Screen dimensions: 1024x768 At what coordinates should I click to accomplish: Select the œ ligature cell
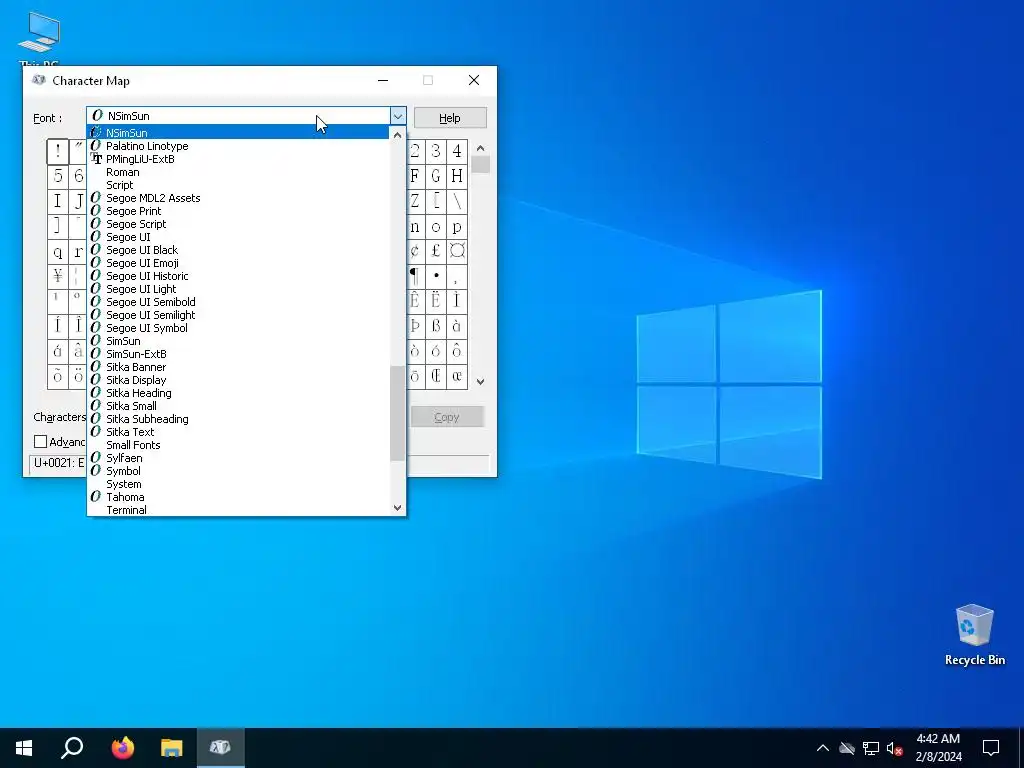pyautogui.click(x=456, y=376)
